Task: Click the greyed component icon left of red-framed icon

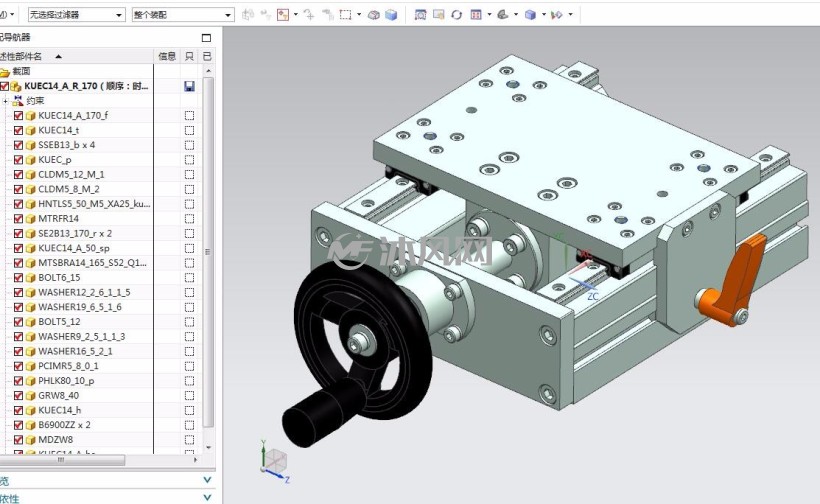Action: [266, 15]
